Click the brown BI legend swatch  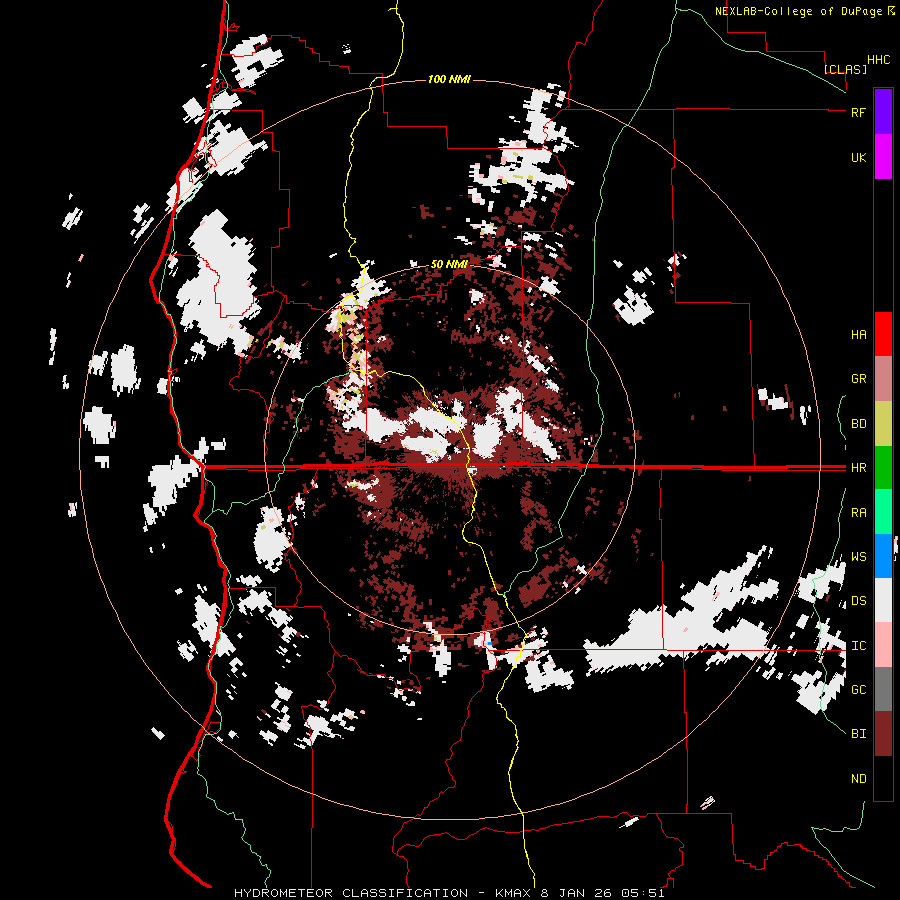[x=883, y=734]
